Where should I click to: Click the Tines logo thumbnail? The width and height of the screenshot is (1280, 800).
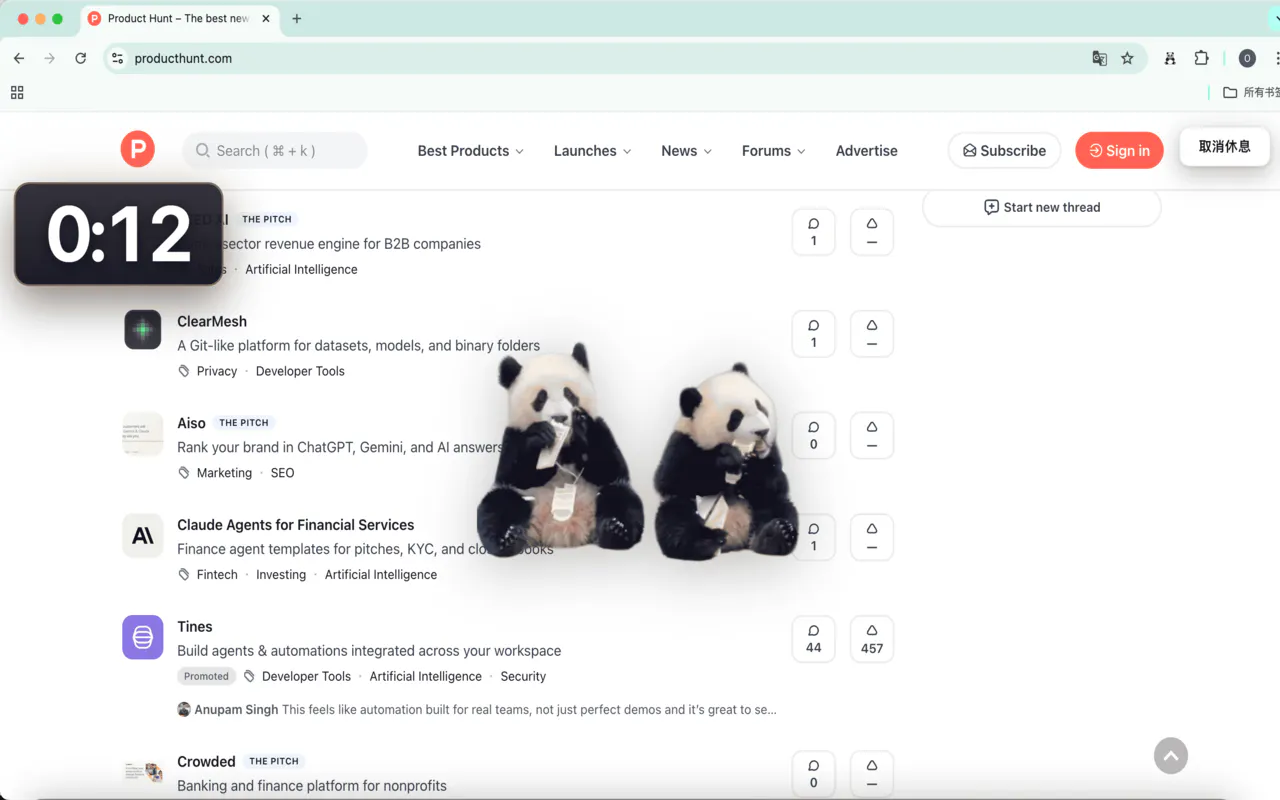coord(143,637)
